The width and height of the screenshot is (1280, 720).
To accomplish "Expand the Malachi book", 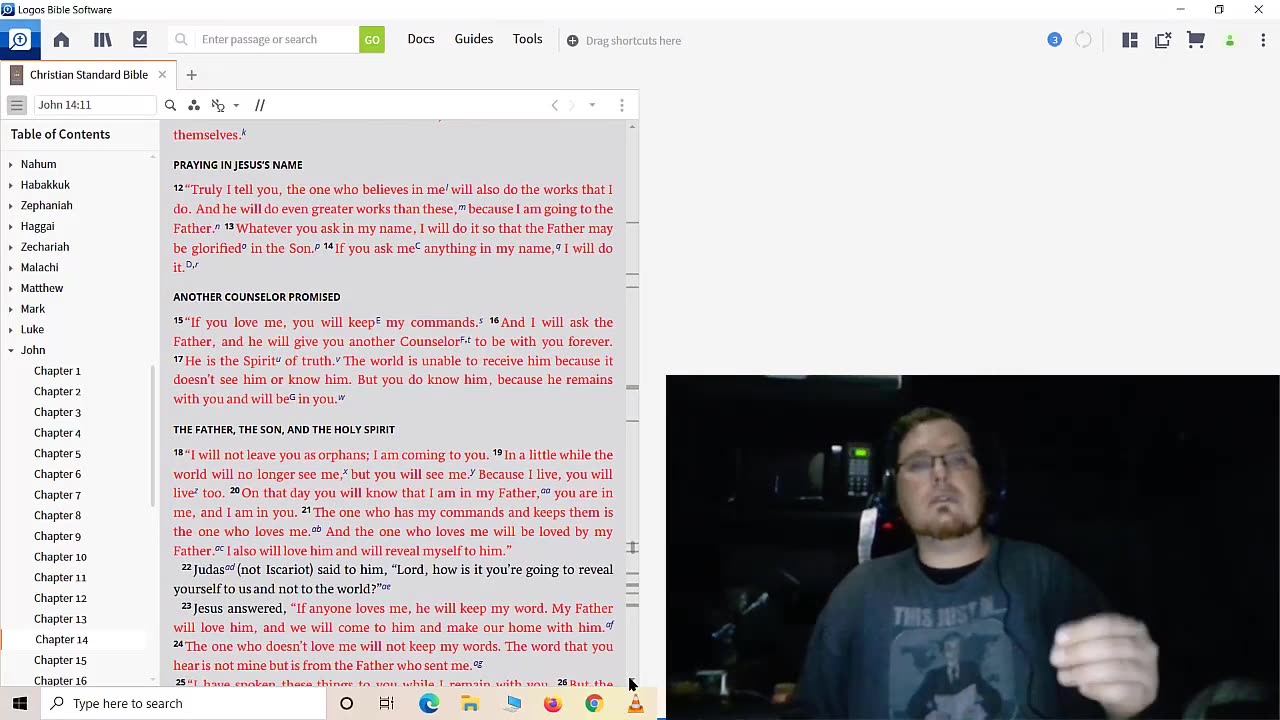I will [x=11, y=267].
